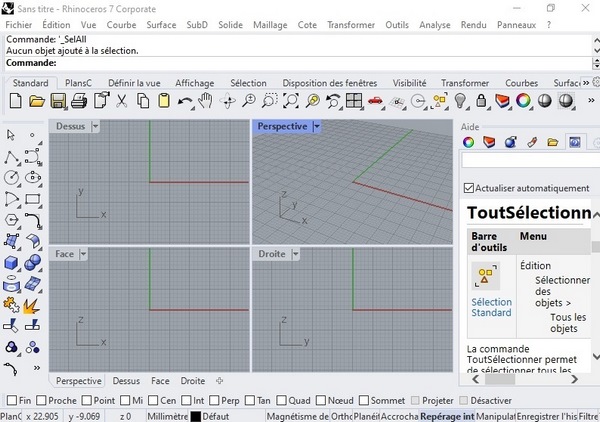The height and width of the screenshot is (422, 600).
Task: Switch to the Visibilité toolbar tab
Action: [409, 83]
